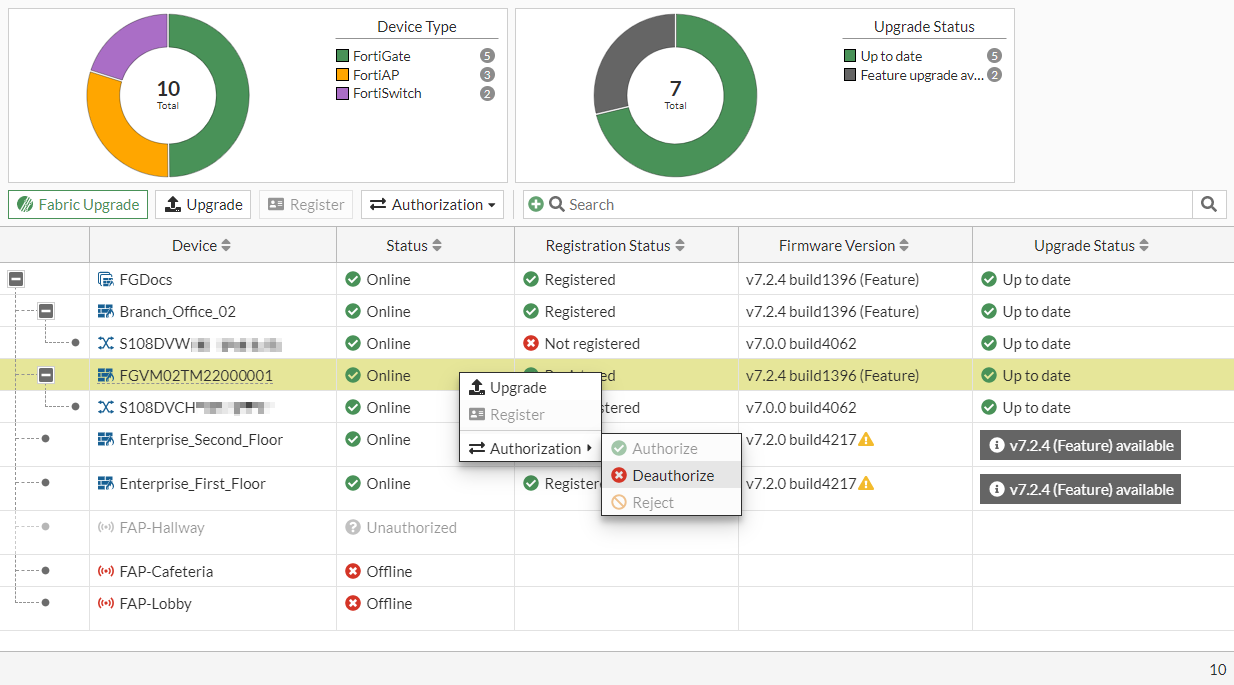Collapse the Branch_Office_02 tree node
This screenshot has height=685, width=1234.
click(46, 311)
